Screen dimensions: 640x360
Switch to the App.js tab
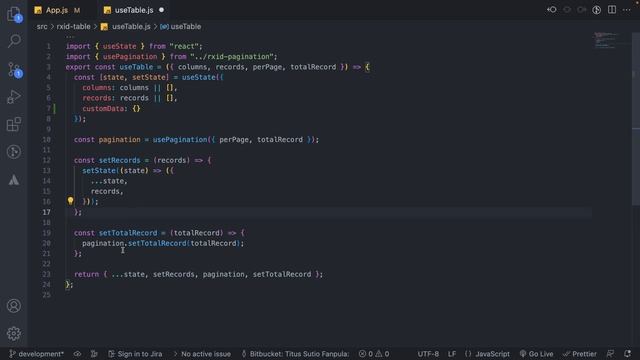57,10
